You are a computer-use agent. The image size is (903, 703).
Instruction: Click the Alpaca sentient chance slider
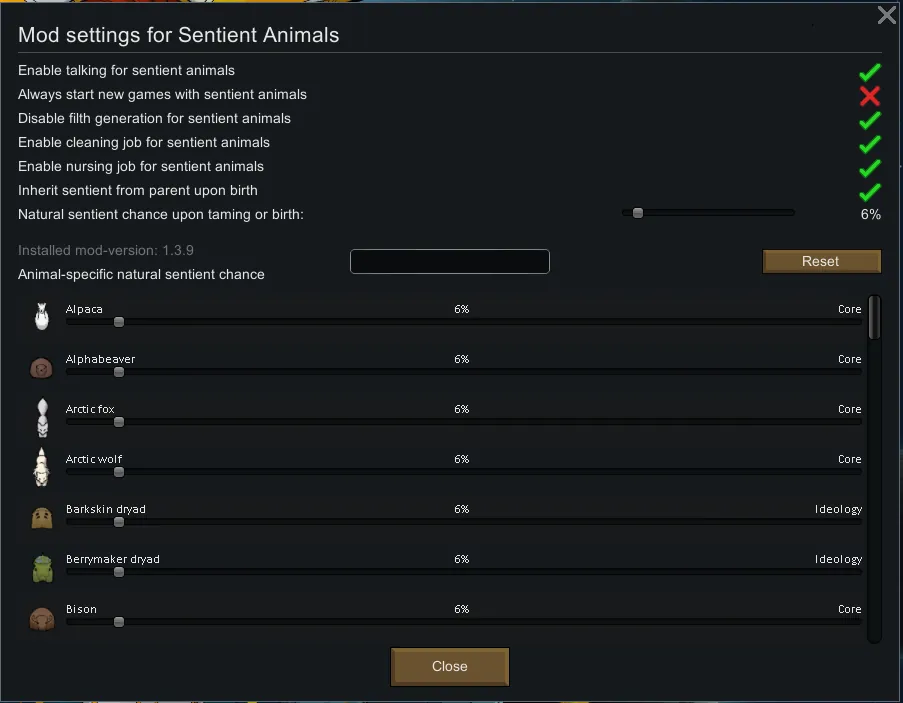pyautogui.click(x=463, y=322)
